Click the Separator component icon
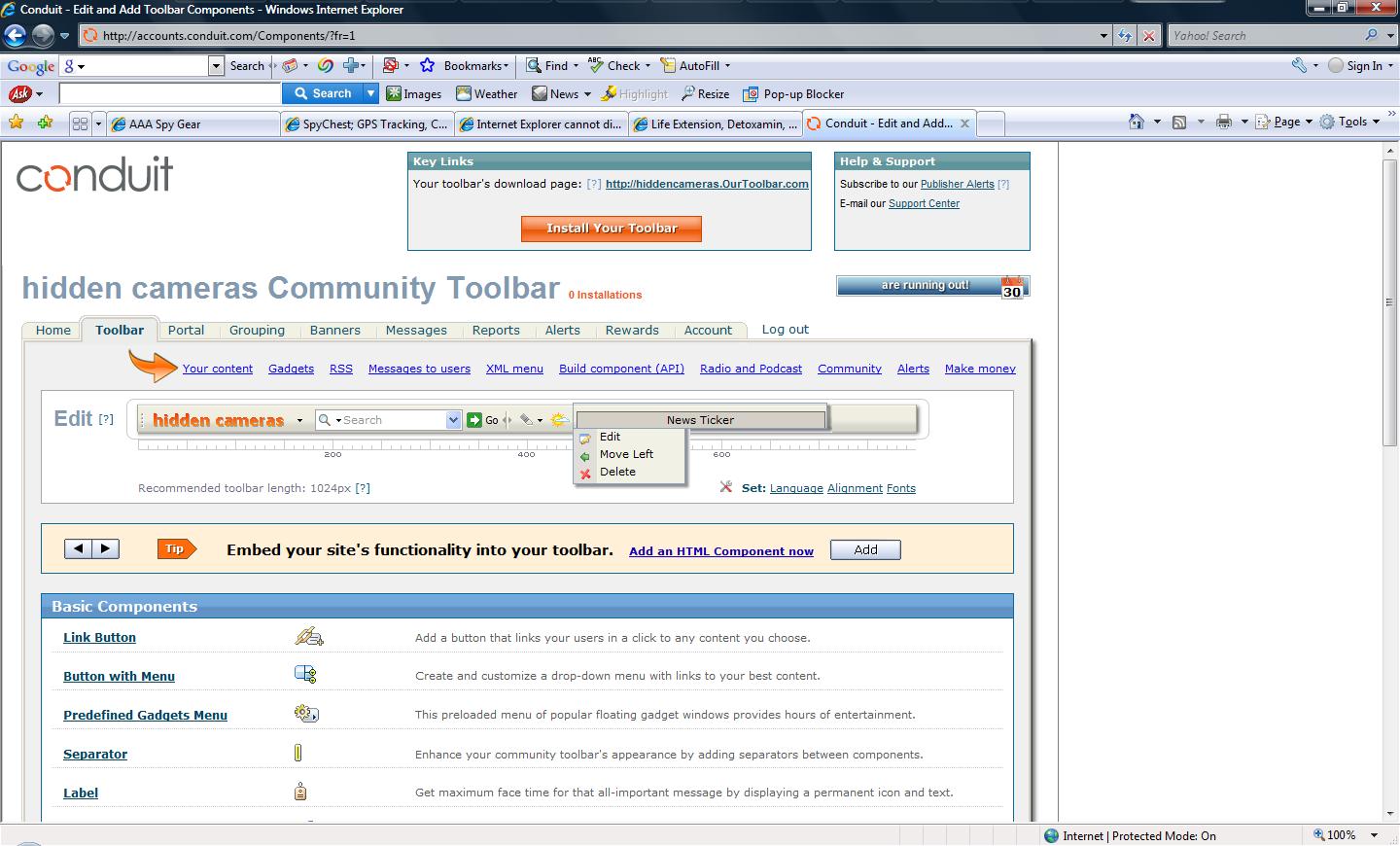Viewport: 1400px width, 846px height. point(297,753)
